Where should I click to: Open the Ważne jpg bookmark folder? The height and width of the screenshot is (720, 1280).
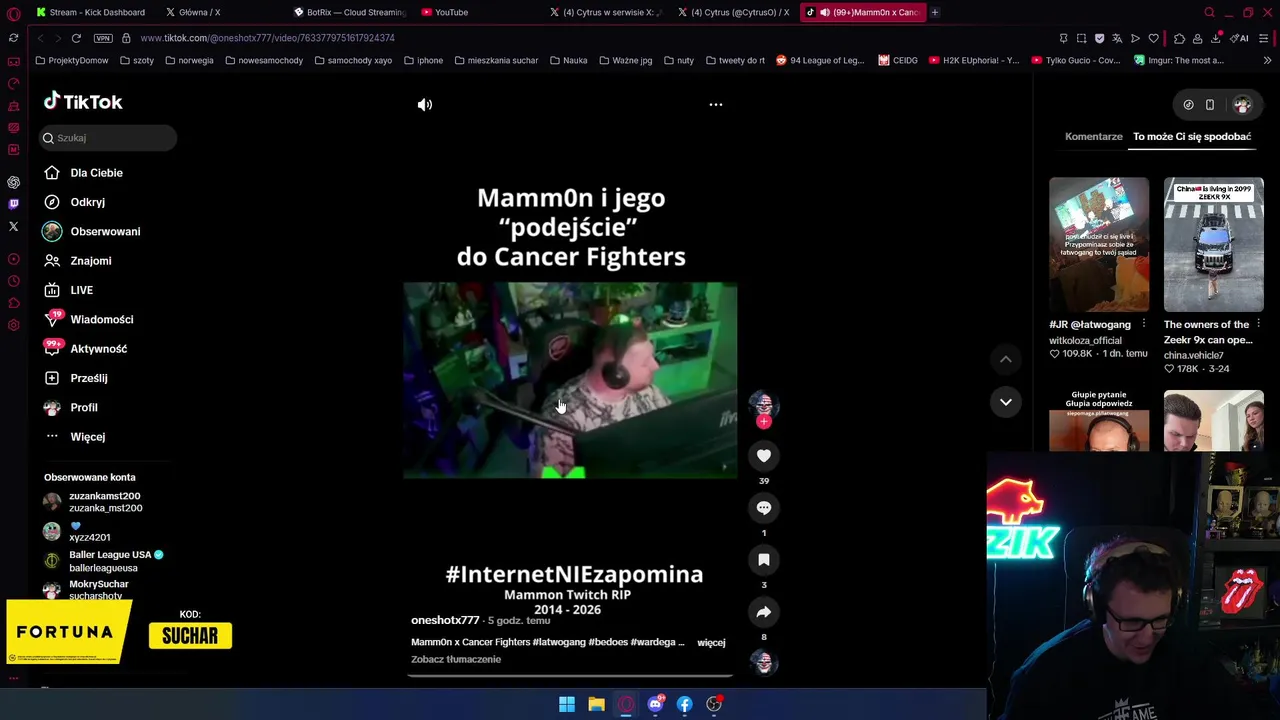point(625,60)
